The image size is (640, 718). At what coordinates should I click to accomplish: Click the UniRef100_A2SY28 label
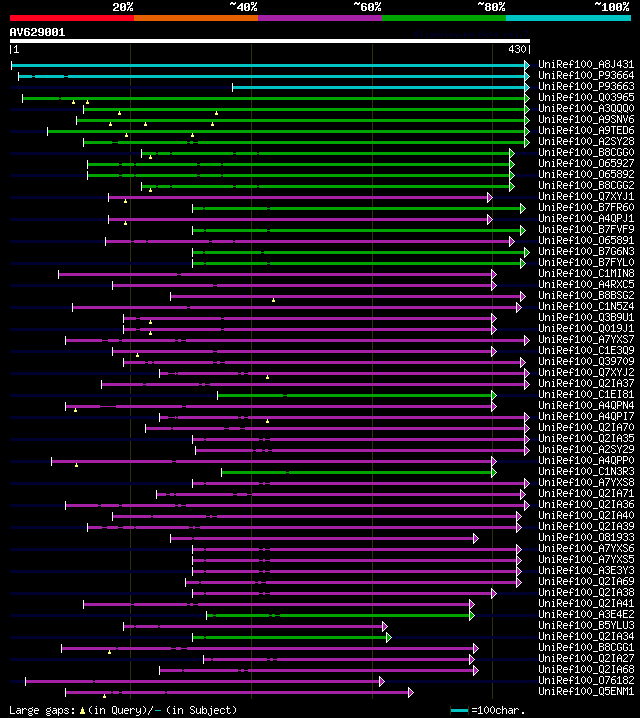(x=586, y=141)
